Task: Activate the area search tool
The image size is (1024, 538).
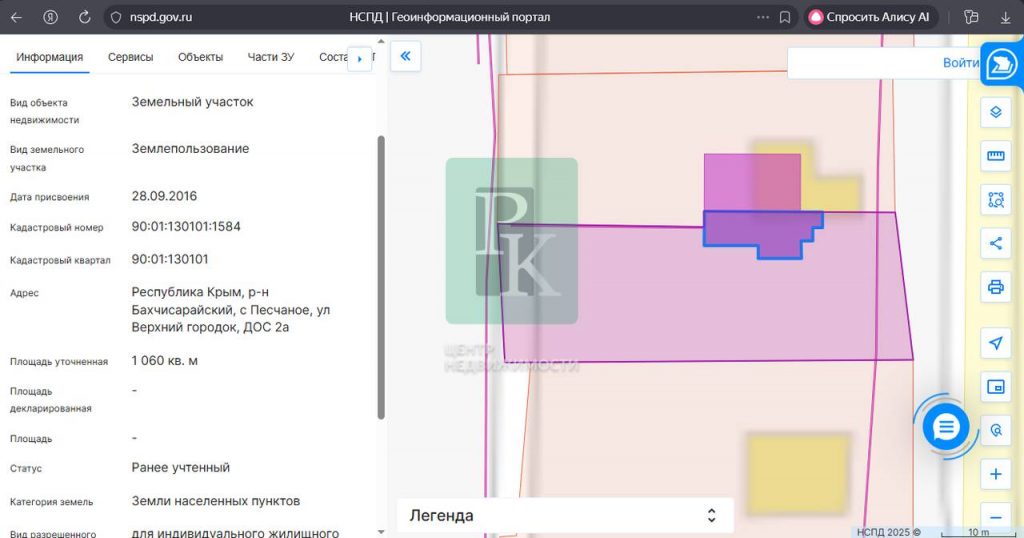Action: 995,200
